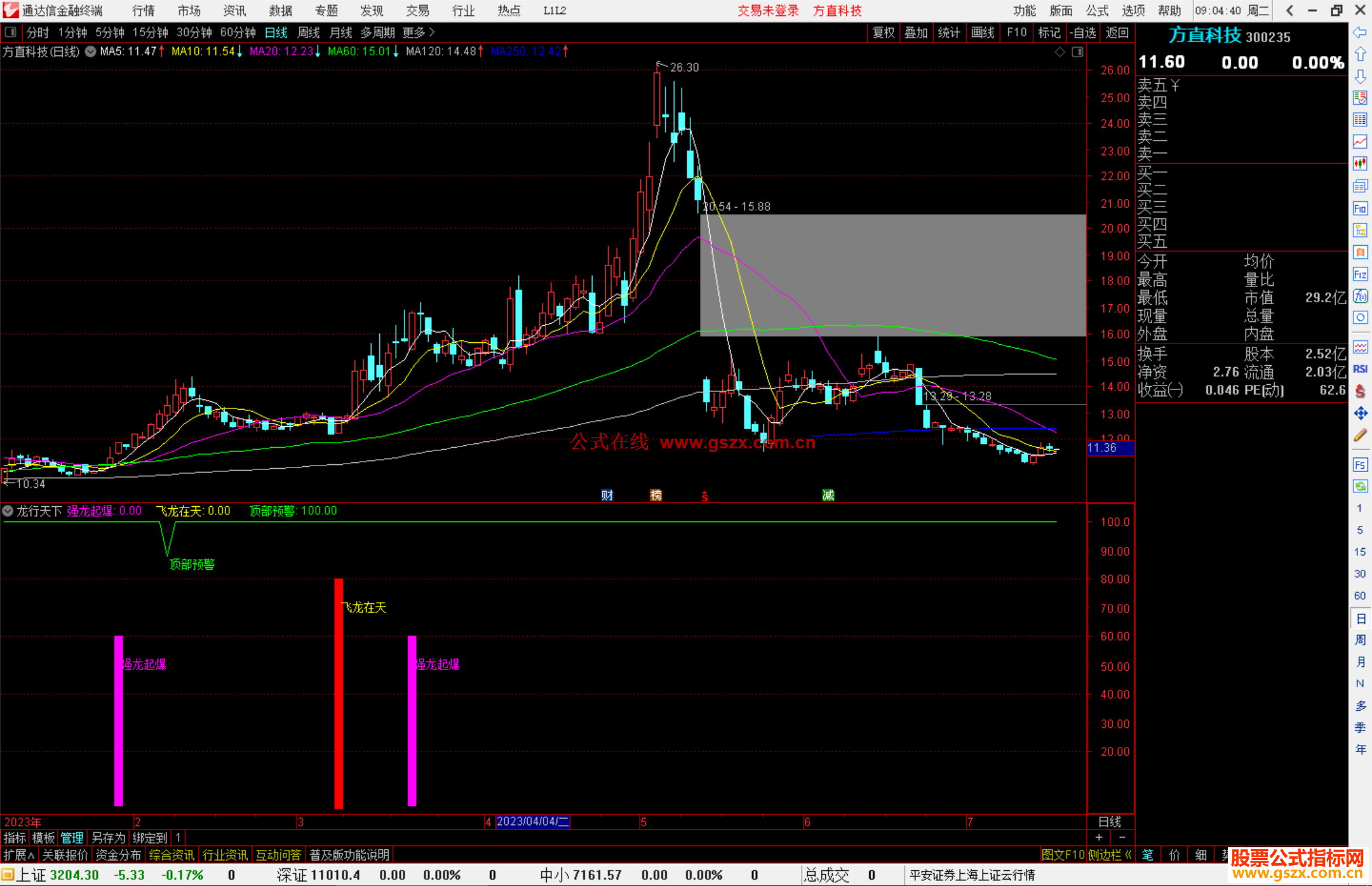
Task: Toggle the left panel icon beside 分时
Action: (11, 32)
